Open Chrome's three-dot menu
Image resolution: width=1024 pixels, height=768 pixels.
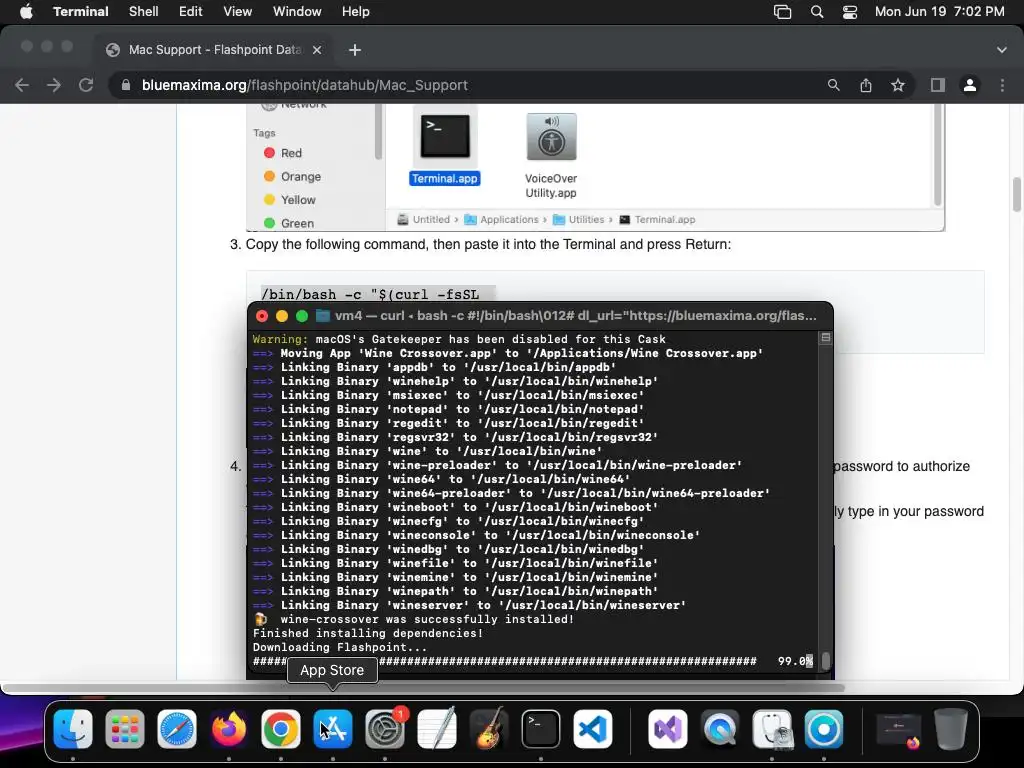[x=1002, y=85]
